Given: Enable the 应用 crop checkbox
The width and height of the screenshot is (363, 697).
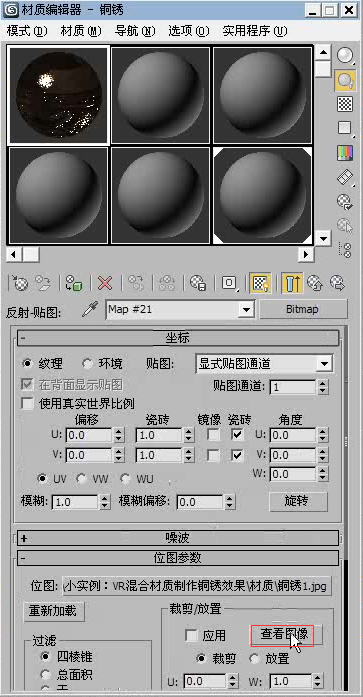Looking at the screenshot, I should (192, 636).
